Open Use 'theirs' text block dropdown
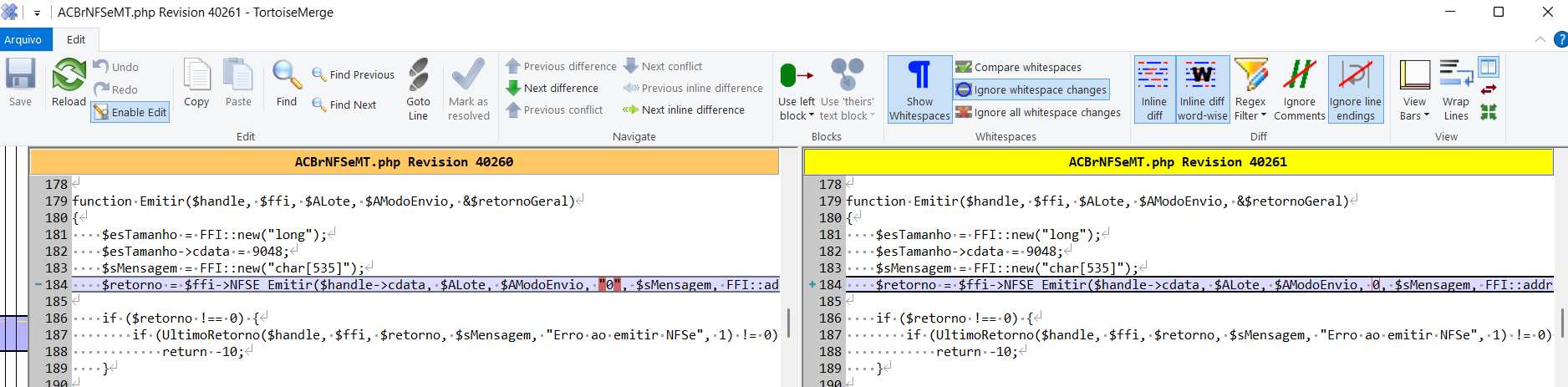 [x=847, y=116]
